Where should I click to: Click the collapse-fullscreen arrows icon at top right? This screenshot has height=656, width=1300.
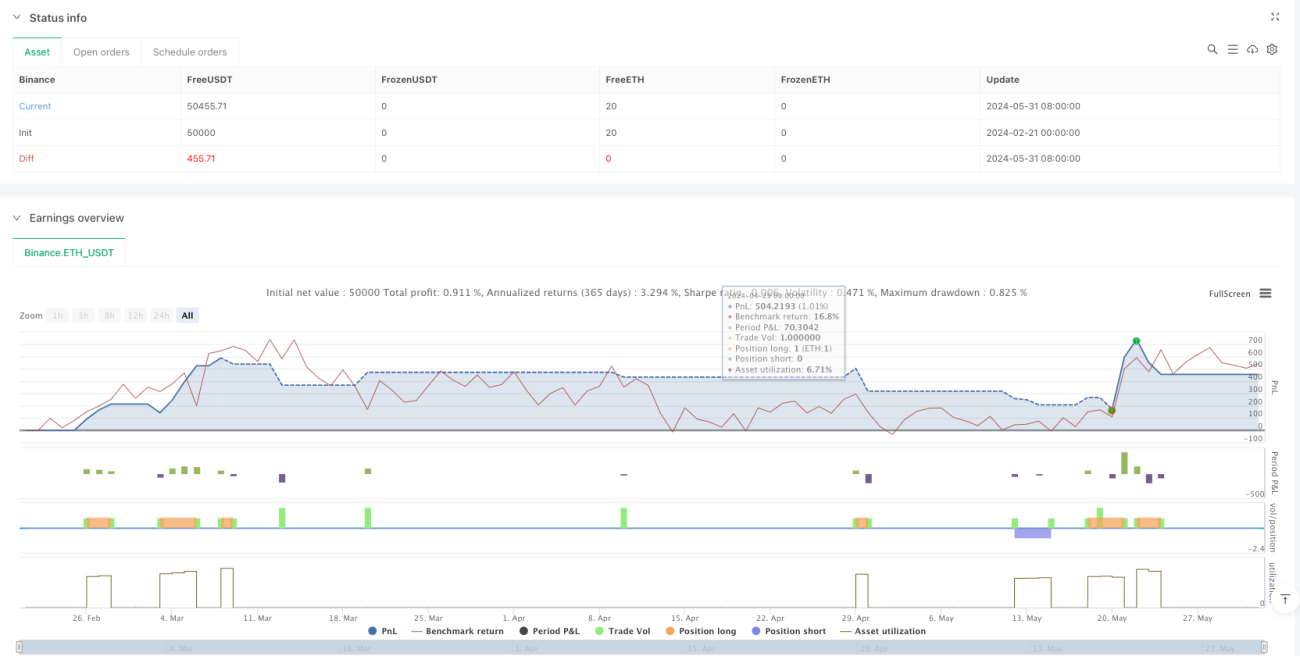(1274, 17)
